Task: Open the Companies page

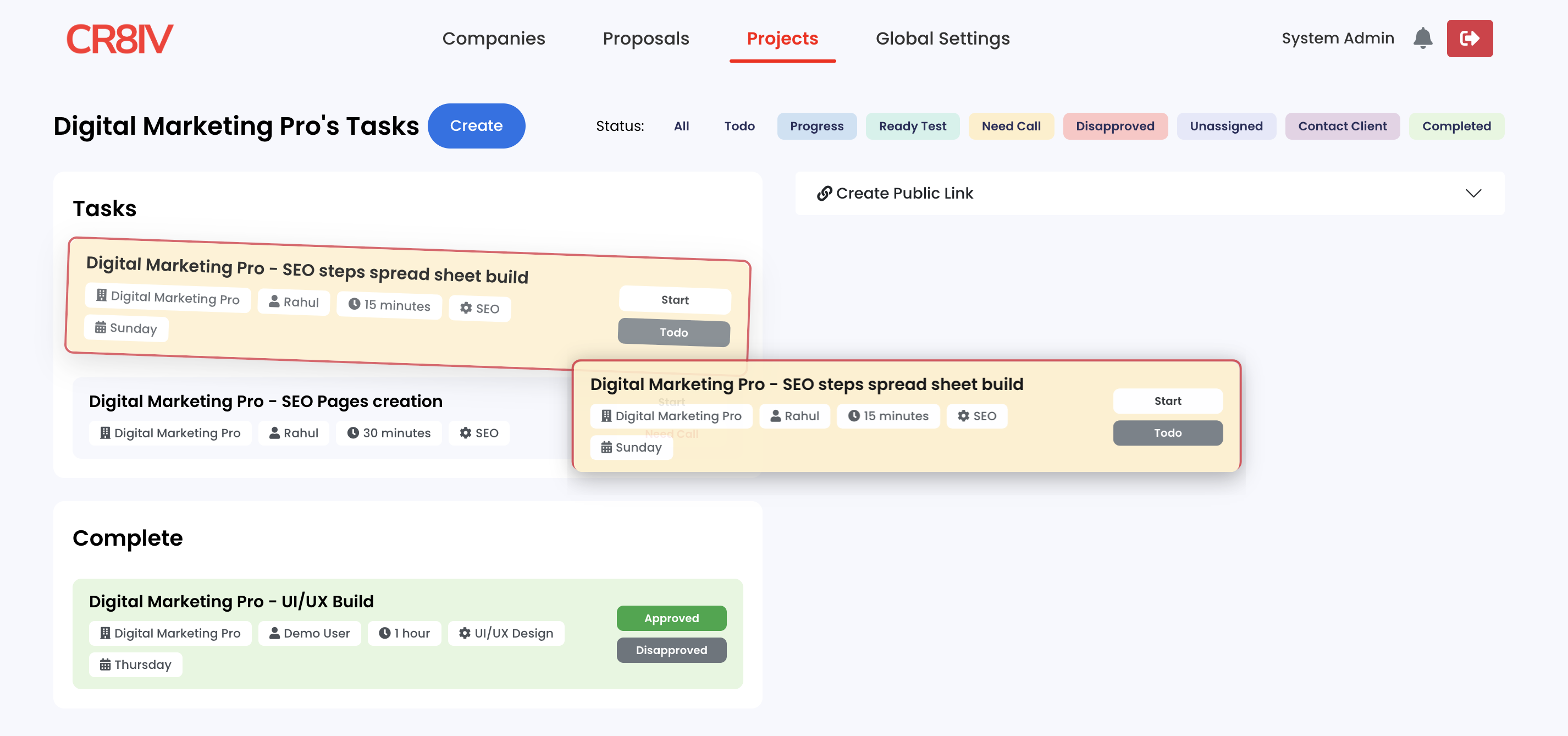Action: pyautogui.click(x=494, y=39)
